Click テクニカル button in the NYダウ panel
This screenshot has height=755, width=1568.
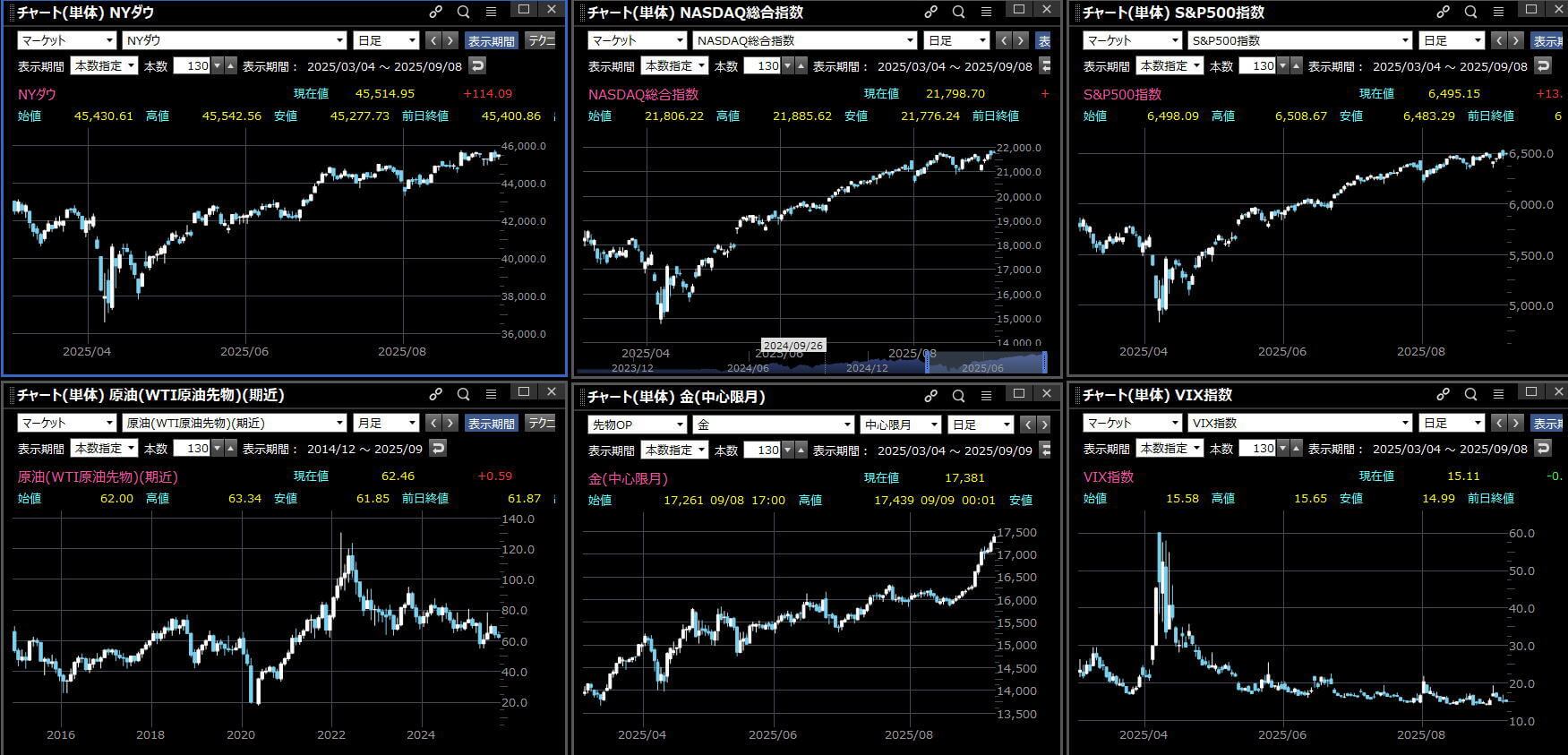[540, 40]
